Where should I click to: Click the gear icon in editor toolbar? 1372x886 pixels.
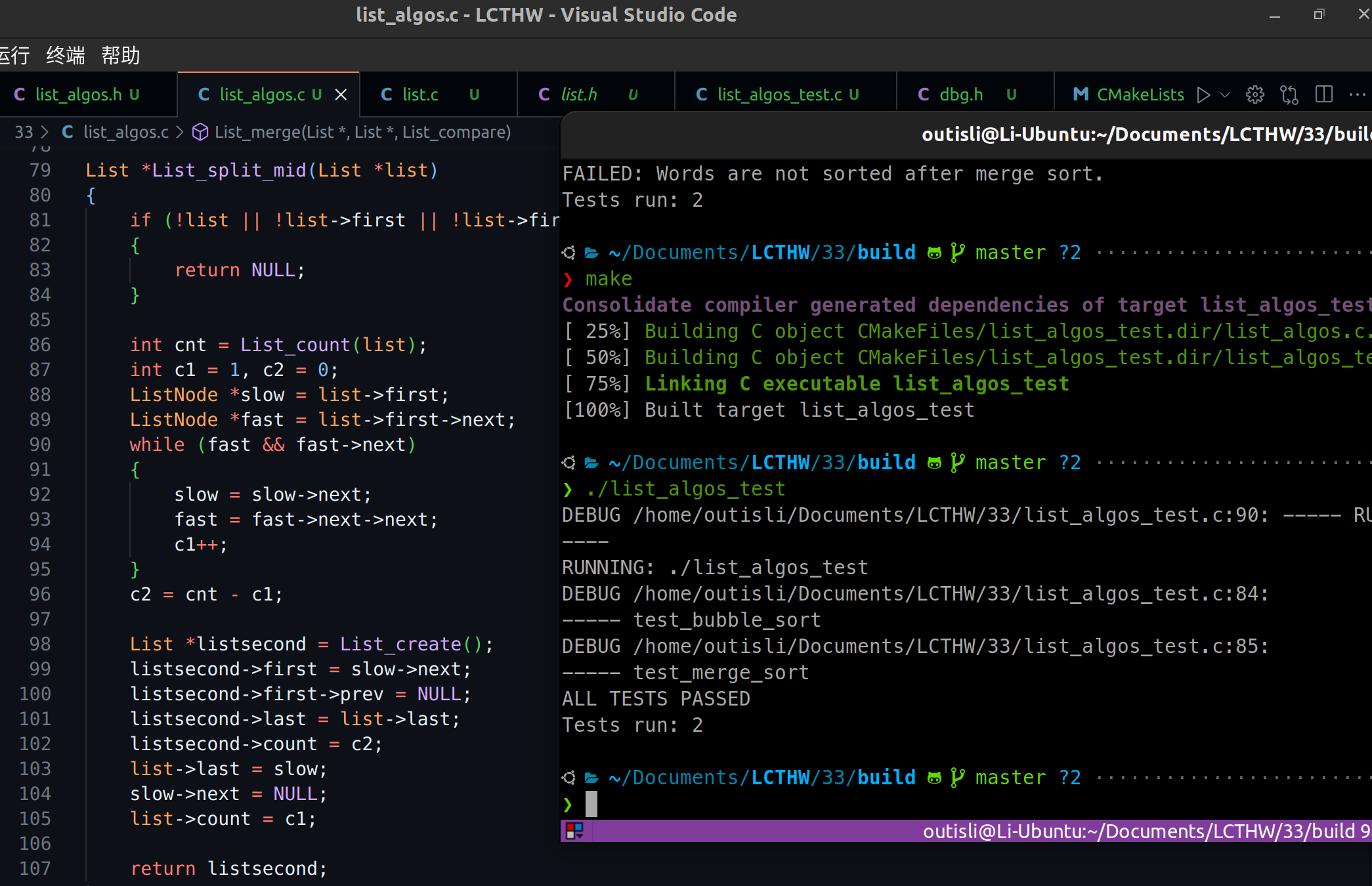coord(1254,95)
